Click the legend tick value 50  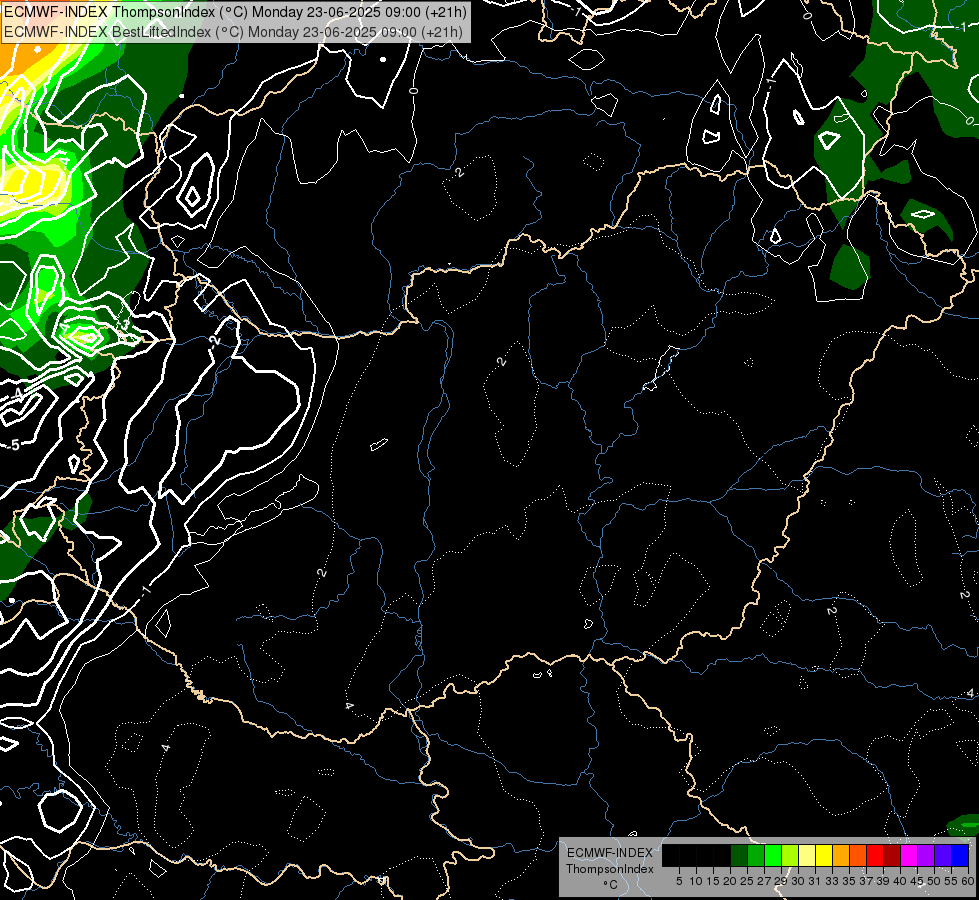935,881
